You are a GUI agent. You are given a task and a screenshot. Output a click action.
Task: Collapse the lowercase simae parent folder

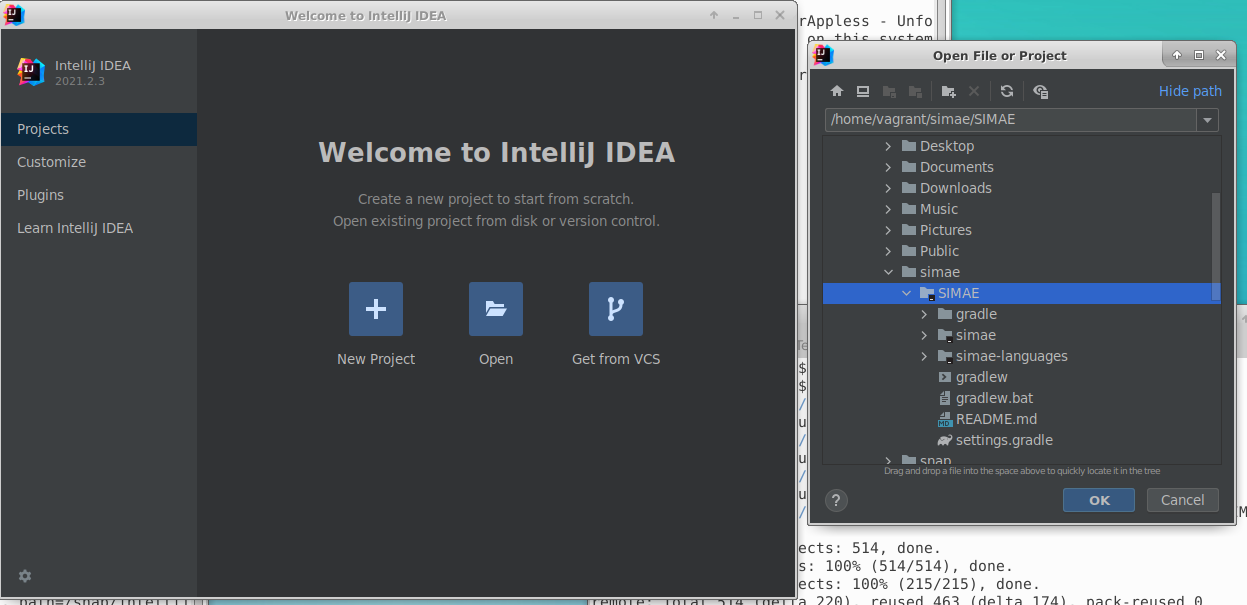888,272
